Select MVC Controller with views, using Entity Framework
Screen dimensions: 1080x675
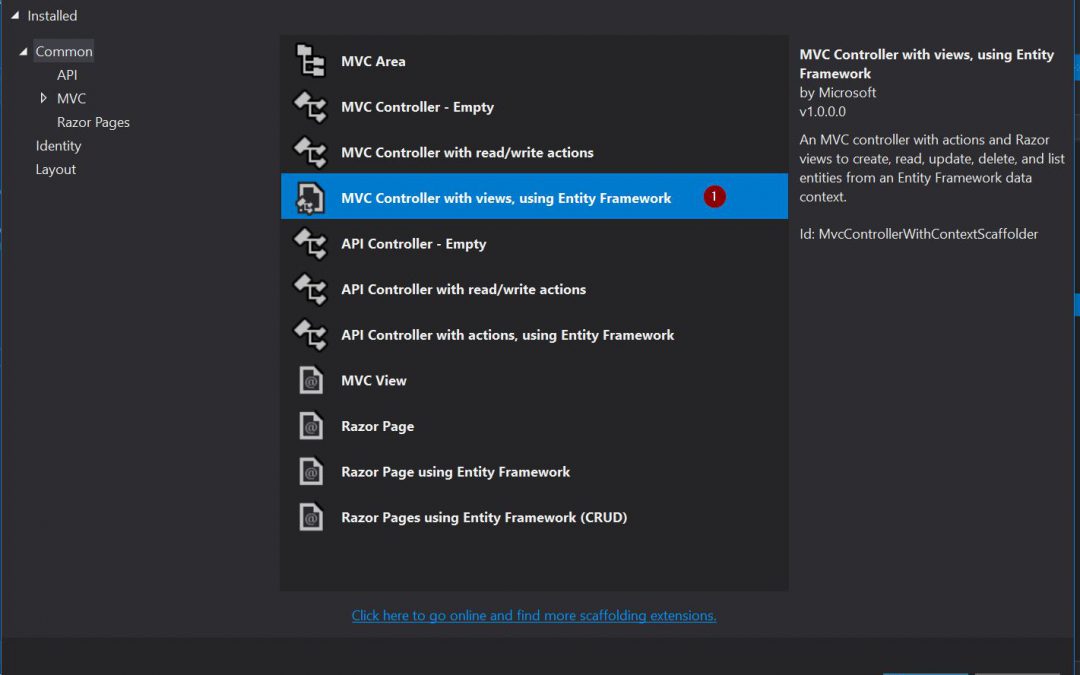pos(506,198)
